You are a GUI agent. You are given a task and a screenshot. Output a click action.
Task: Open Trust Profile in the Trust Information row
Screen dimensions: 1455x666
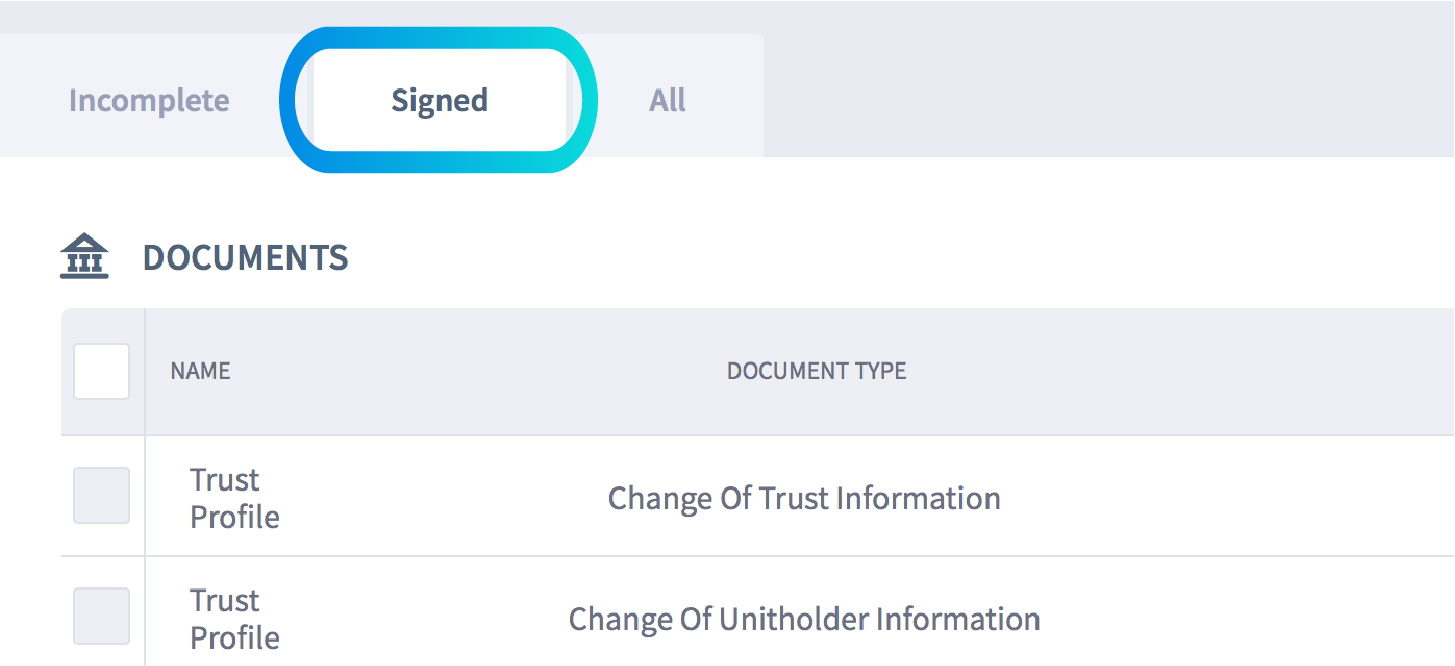234,498
